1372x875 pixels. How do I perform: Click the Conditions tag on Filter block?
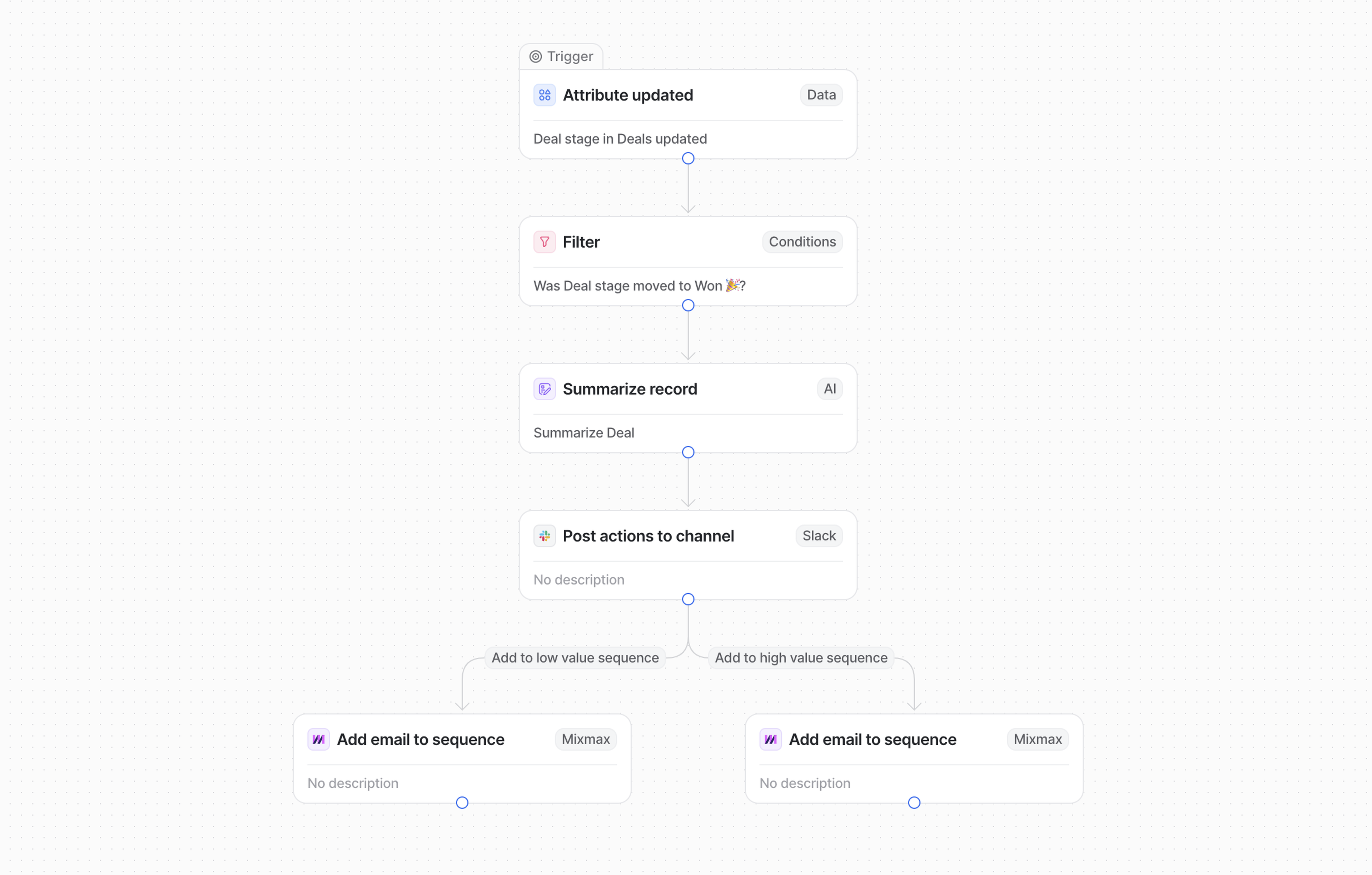click(x=802, y=242)
